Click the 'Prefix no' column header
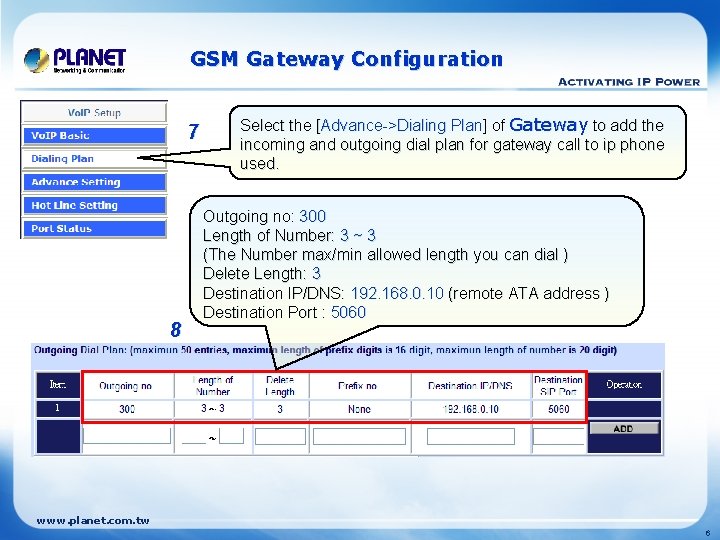Screen dimensions: 720x540 click(x=358, y=386)
